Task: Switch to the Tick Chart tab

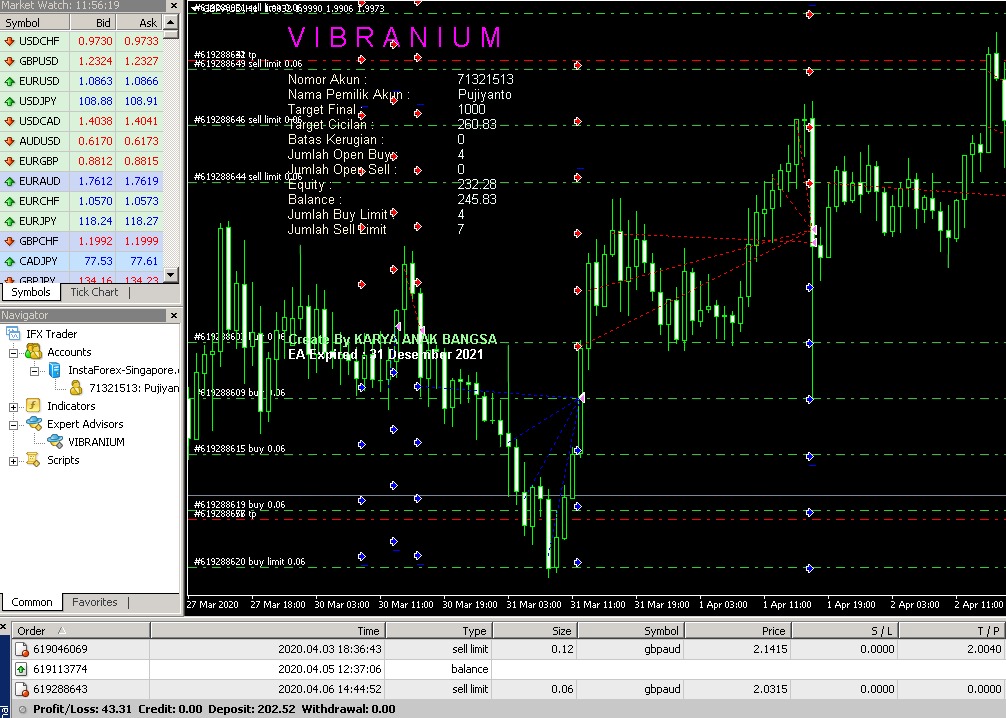Action: pos(94,293)
